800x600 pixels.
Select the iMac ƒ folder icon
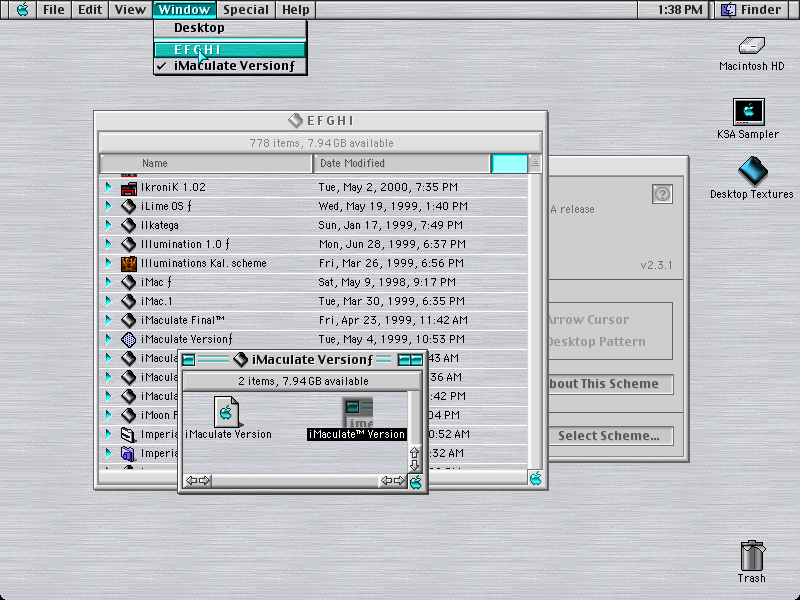[x=129, y=282]
